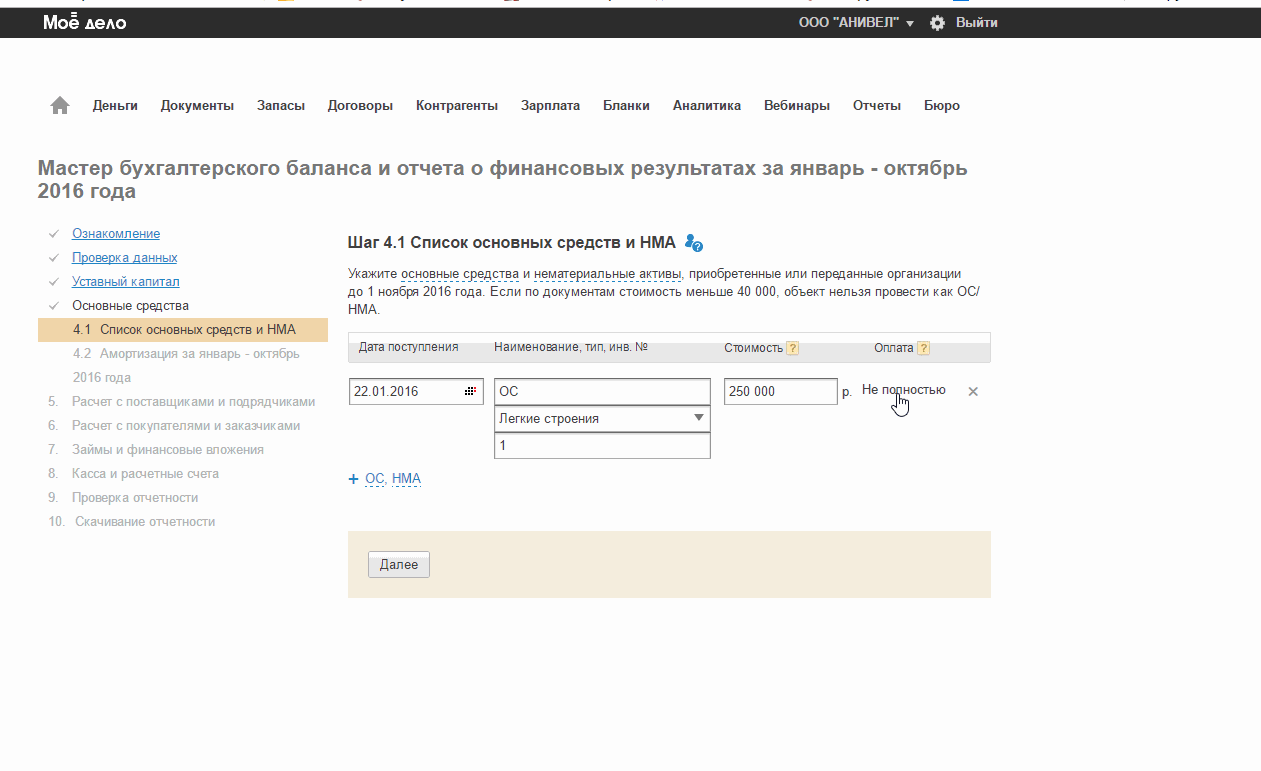
Task: Click the plus icon to add asset
Action: point(353,479)
